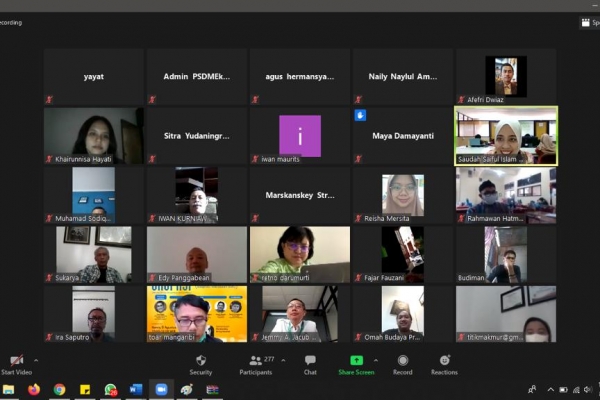Click the Zoom icon in the taskbar

tap(161, 390)
